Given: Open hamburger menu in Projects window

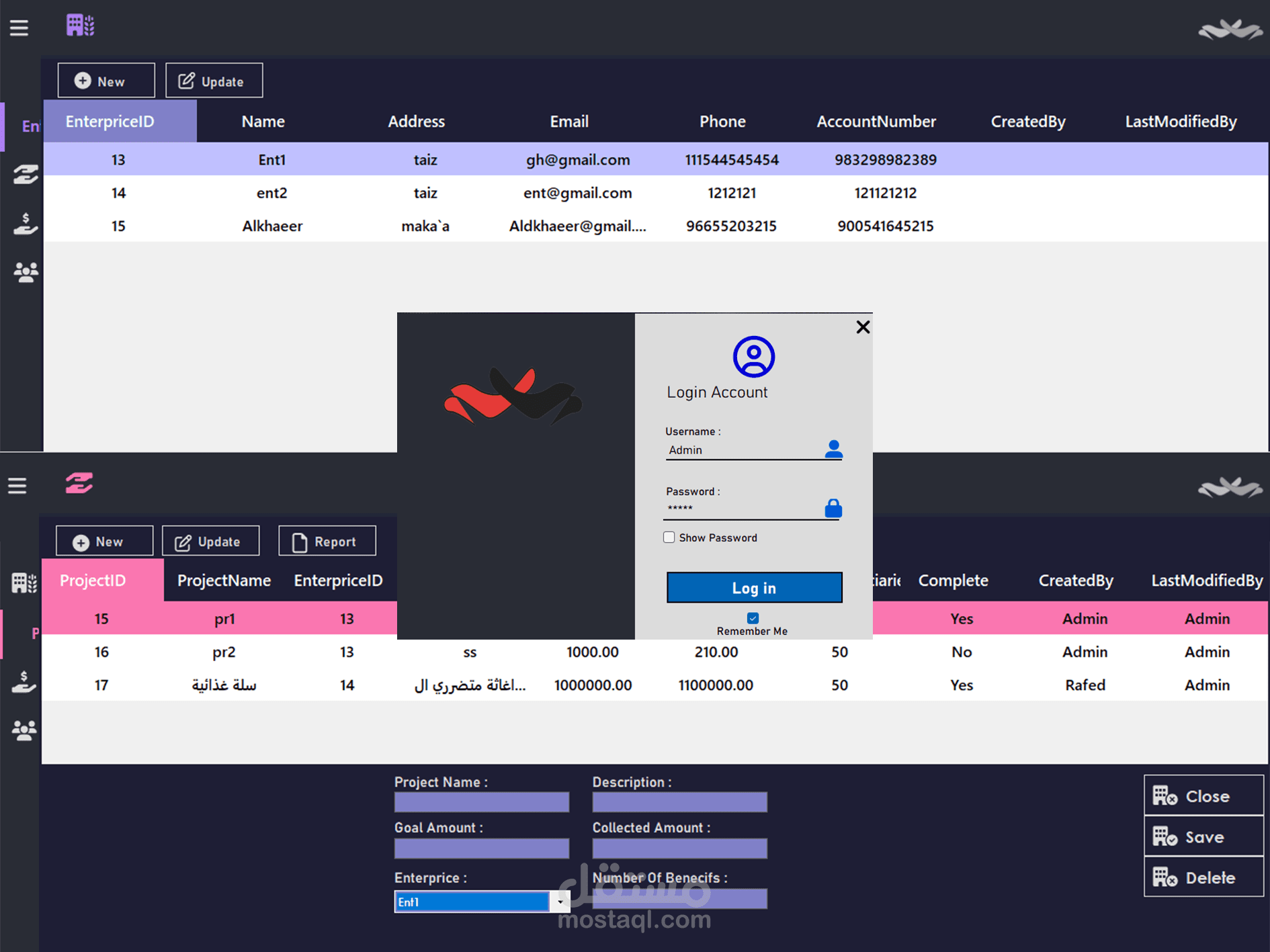Looking at the screenshot, I should coord(17,485).
